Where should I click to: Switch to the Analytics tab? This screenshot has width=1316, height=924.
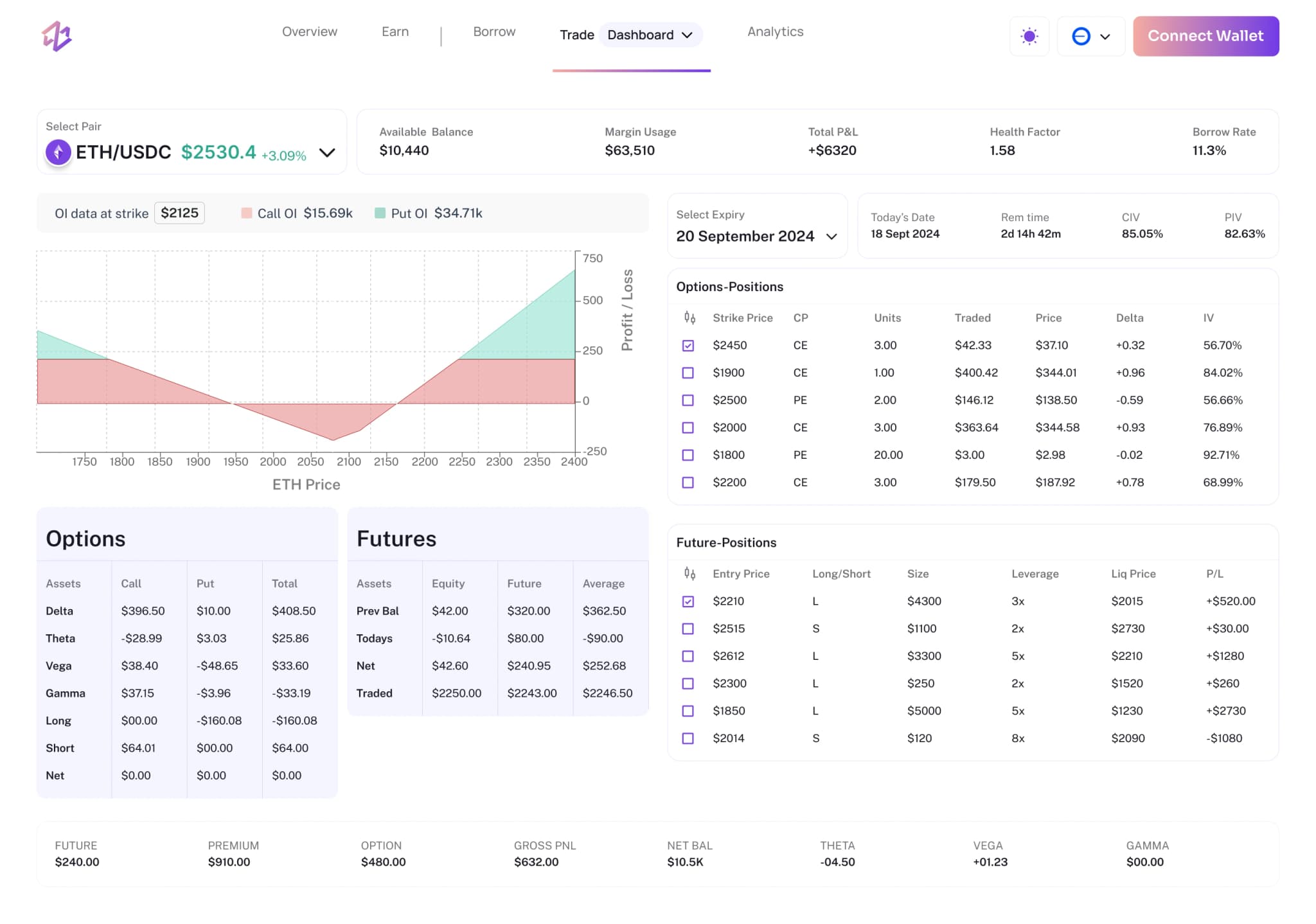coord(774,31)
